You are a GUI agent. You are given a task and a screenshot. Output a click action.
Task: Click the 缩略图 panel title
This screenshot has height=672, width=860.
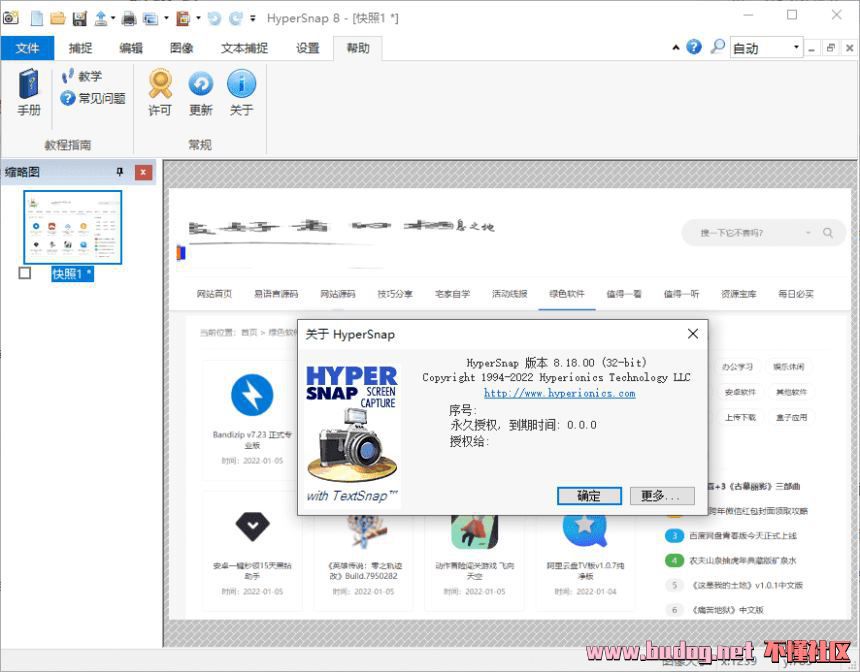[x=22, y=172]
